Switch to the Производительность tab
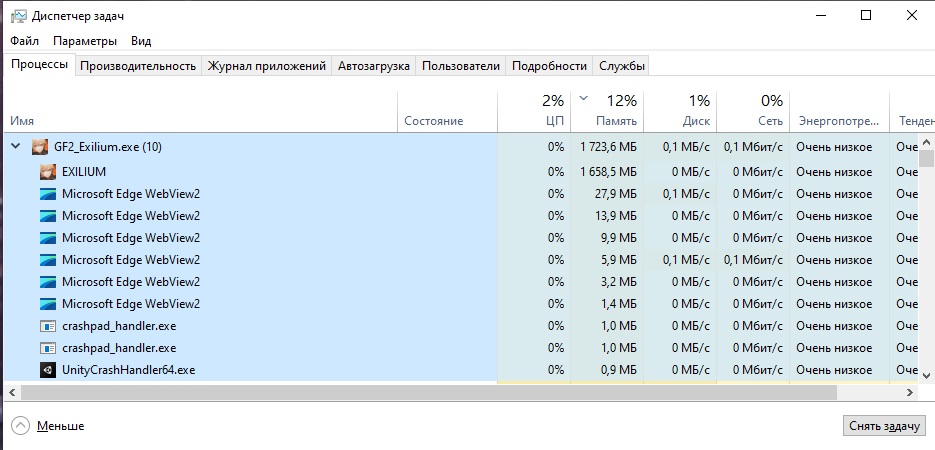This screenshot has width=935, height=450. [x=138, y=66]
